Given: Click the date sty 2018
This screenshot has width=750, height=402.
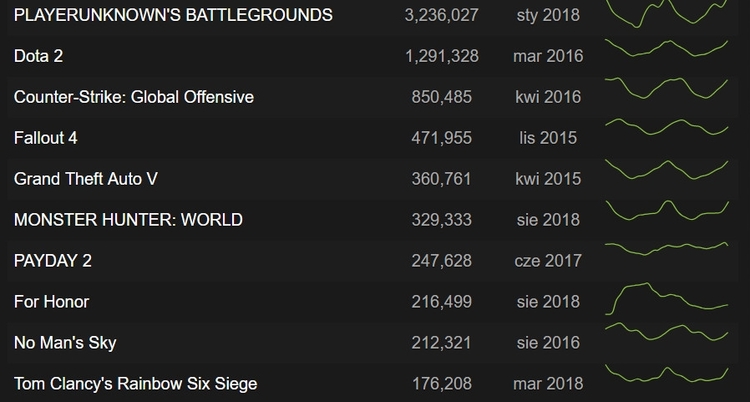Looking at the screenshot, I should [x=548, y=15].
